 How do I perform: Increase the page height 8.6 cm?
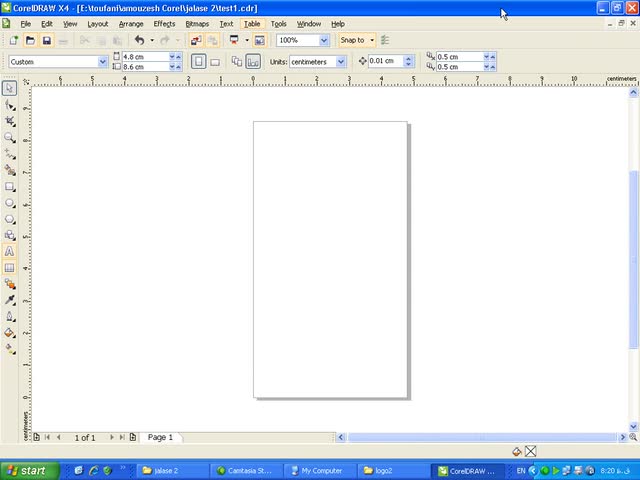(178, 67)
